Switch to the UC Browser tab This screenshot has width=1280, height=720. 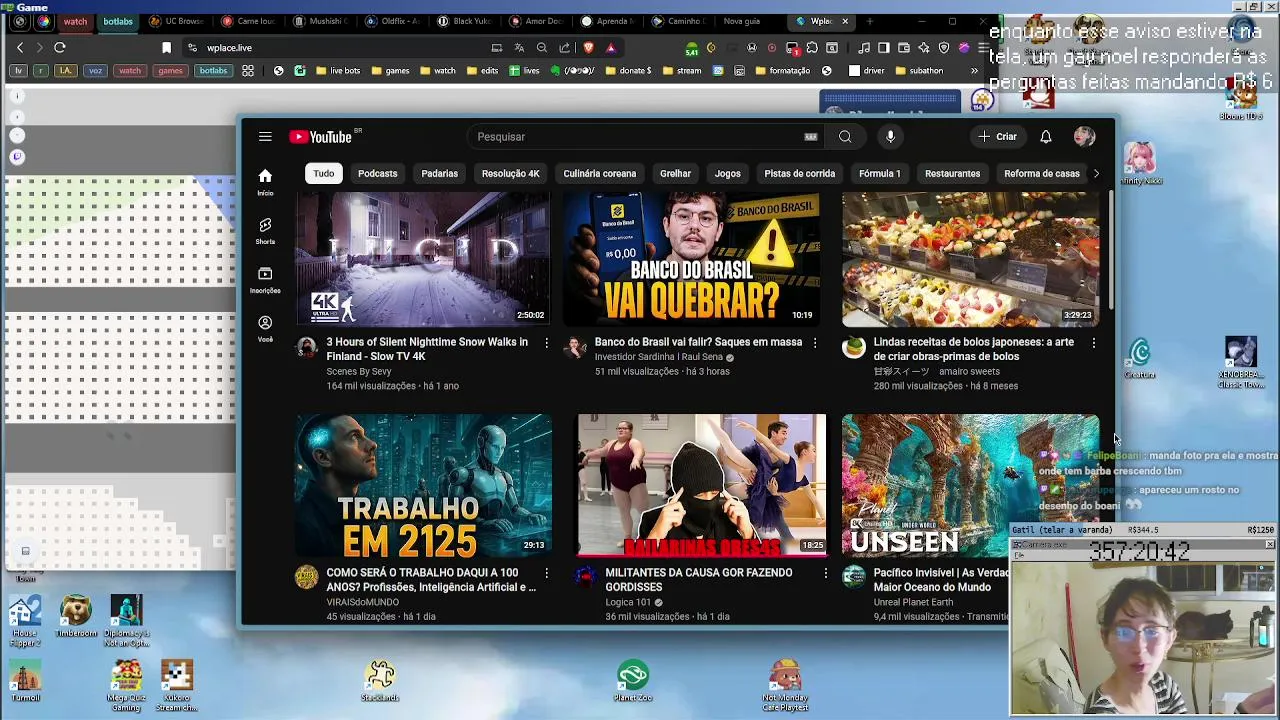[176, 21]
